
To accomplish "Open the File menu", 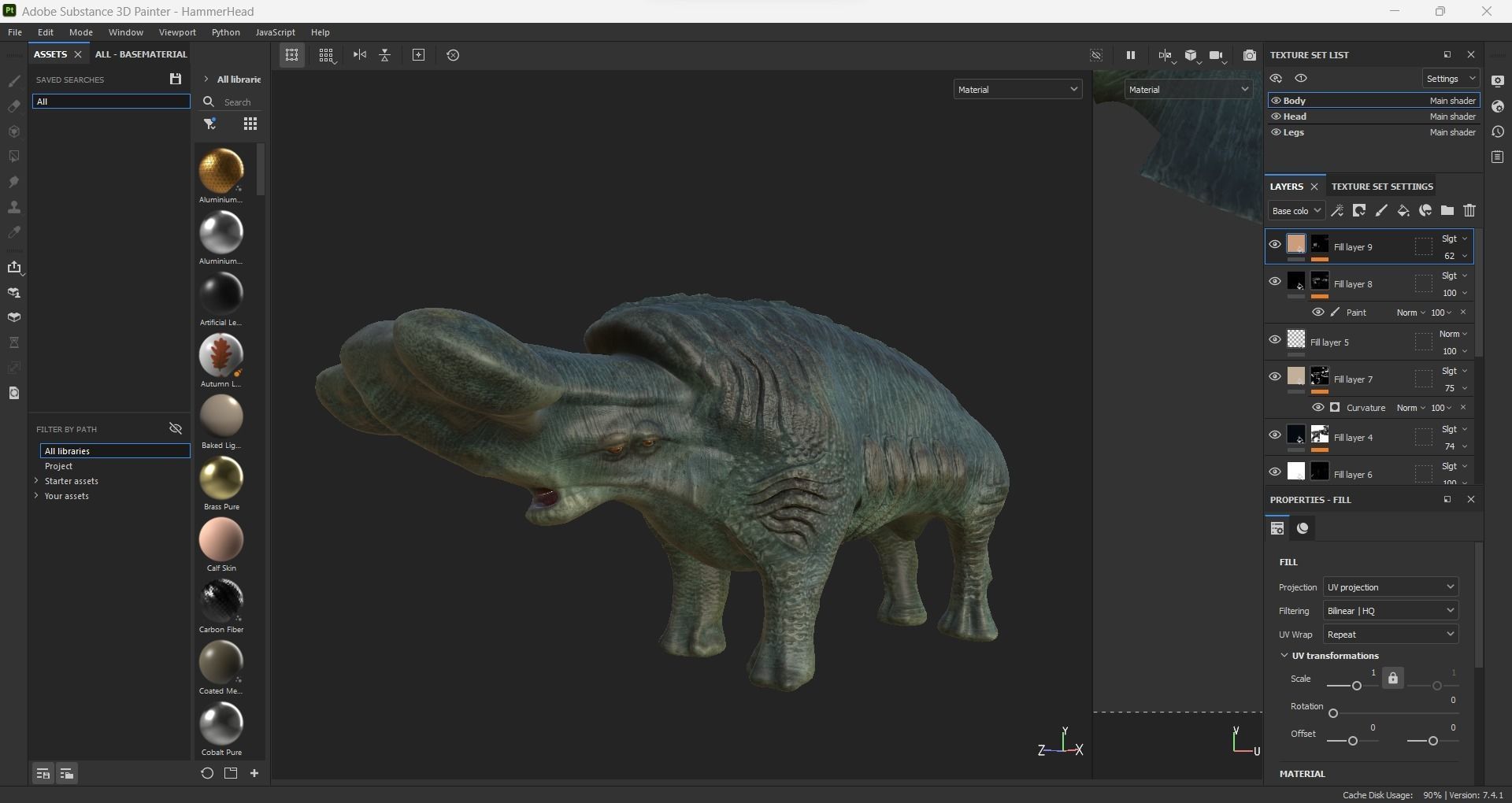I will coord(15,32).
